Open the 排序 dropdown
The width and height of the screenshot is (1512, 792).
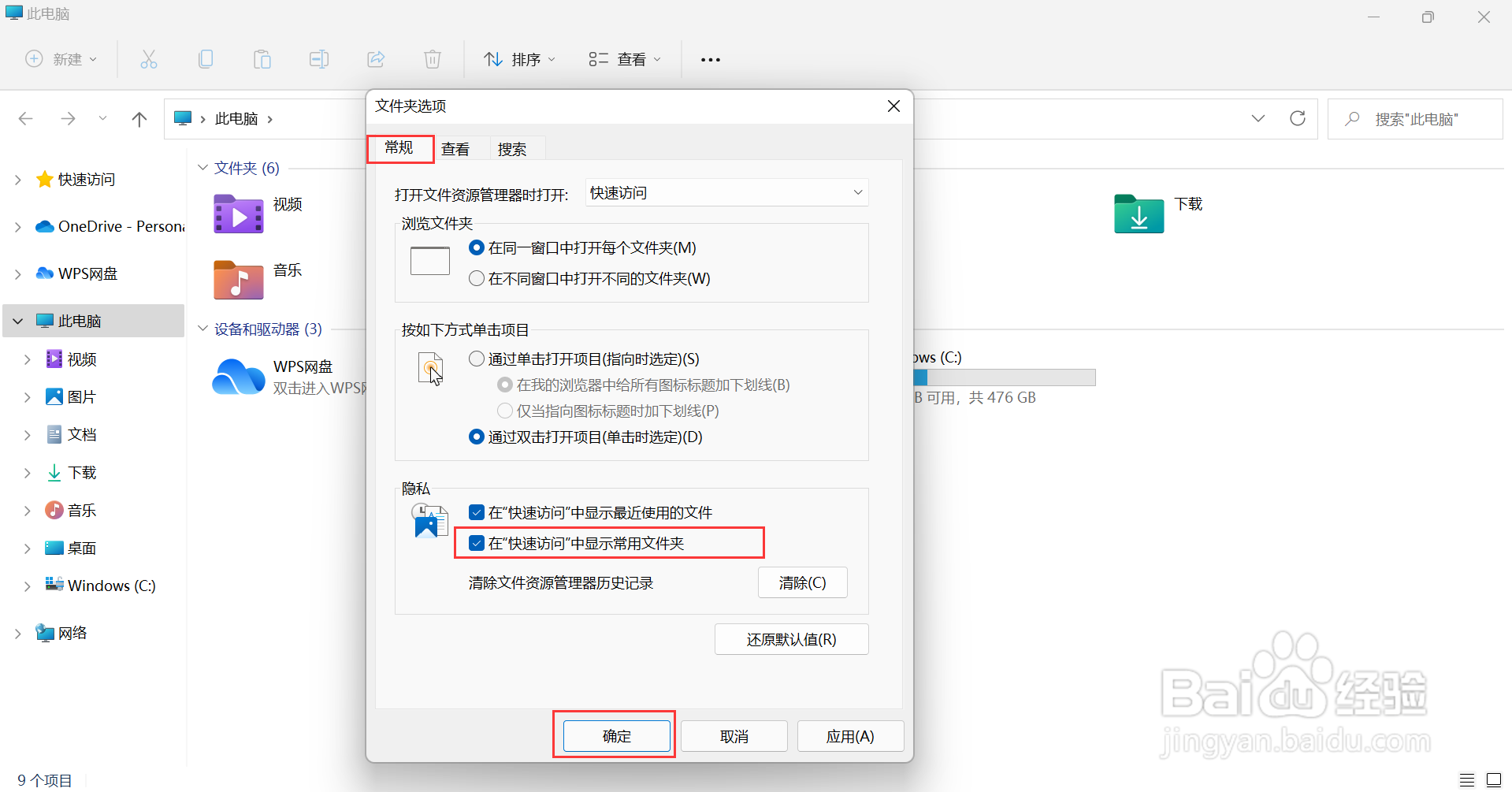[x=518, y=59]
